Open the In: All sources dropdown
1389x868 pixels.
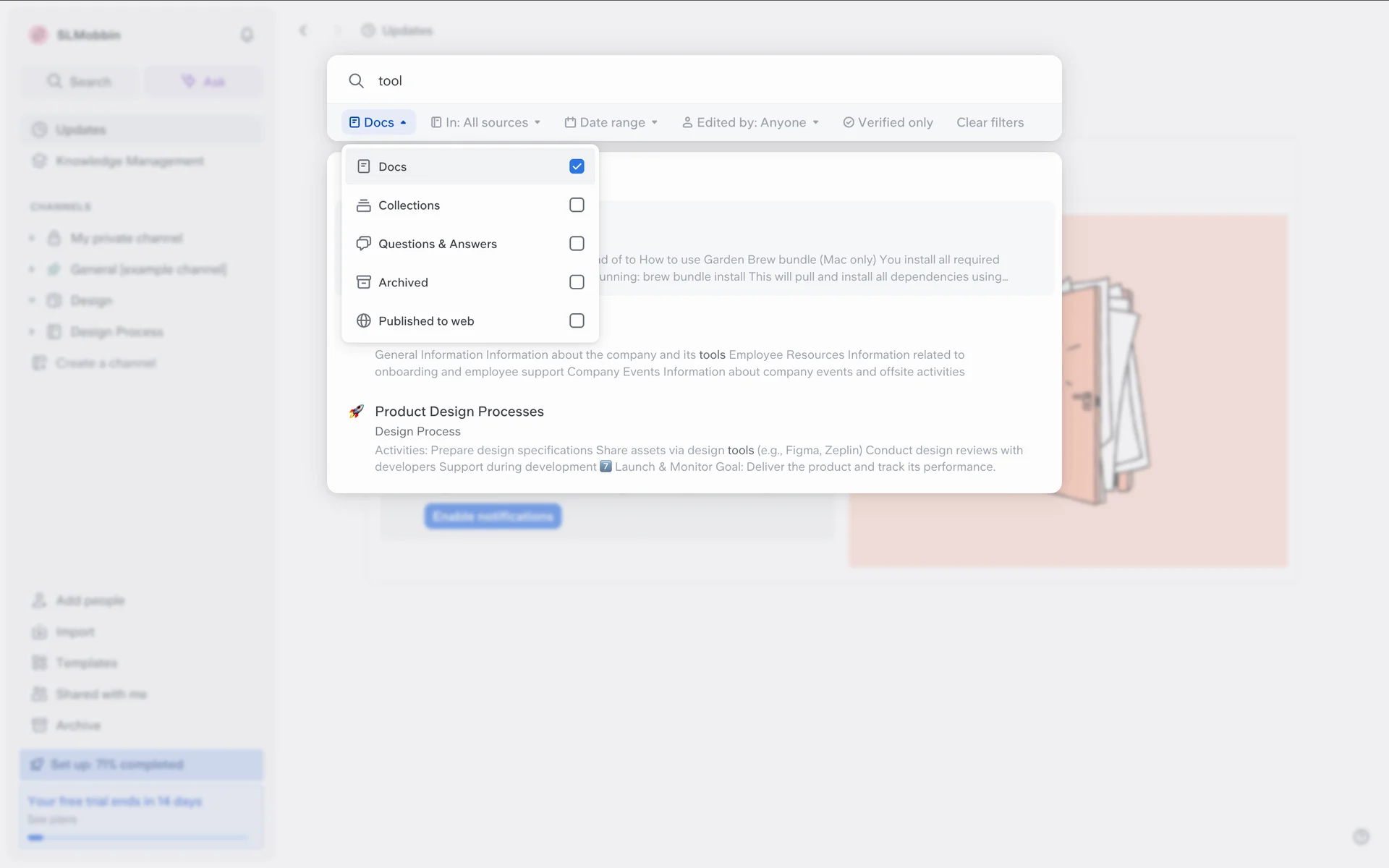coord(486,122)
